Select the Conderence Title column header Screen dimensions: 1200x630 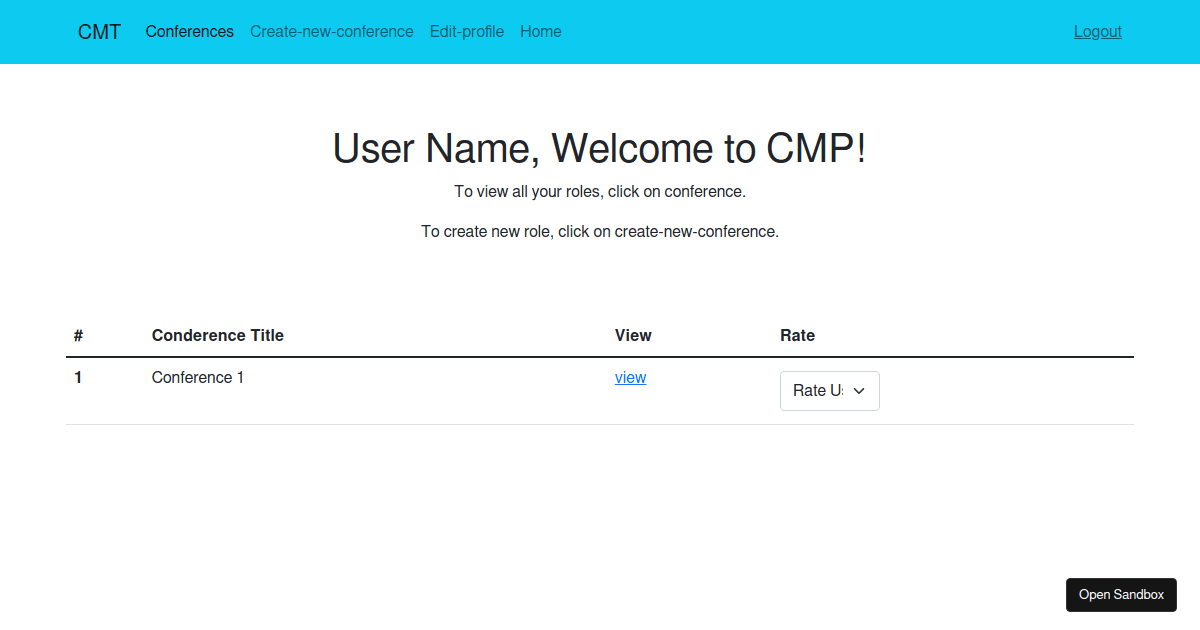tap(218, 335)
